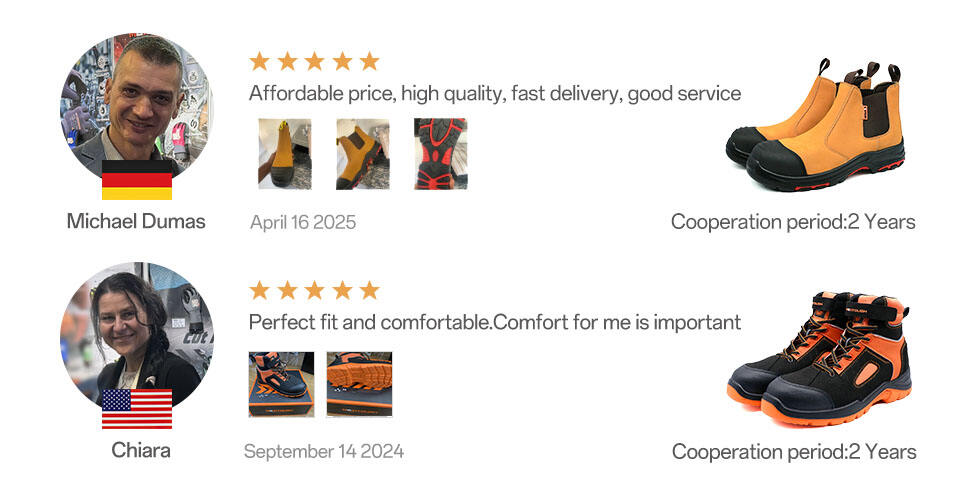This screenshot has width=976, height=488.
Task: Click the "Affordable price, high quality" review text
Action: 494,94
